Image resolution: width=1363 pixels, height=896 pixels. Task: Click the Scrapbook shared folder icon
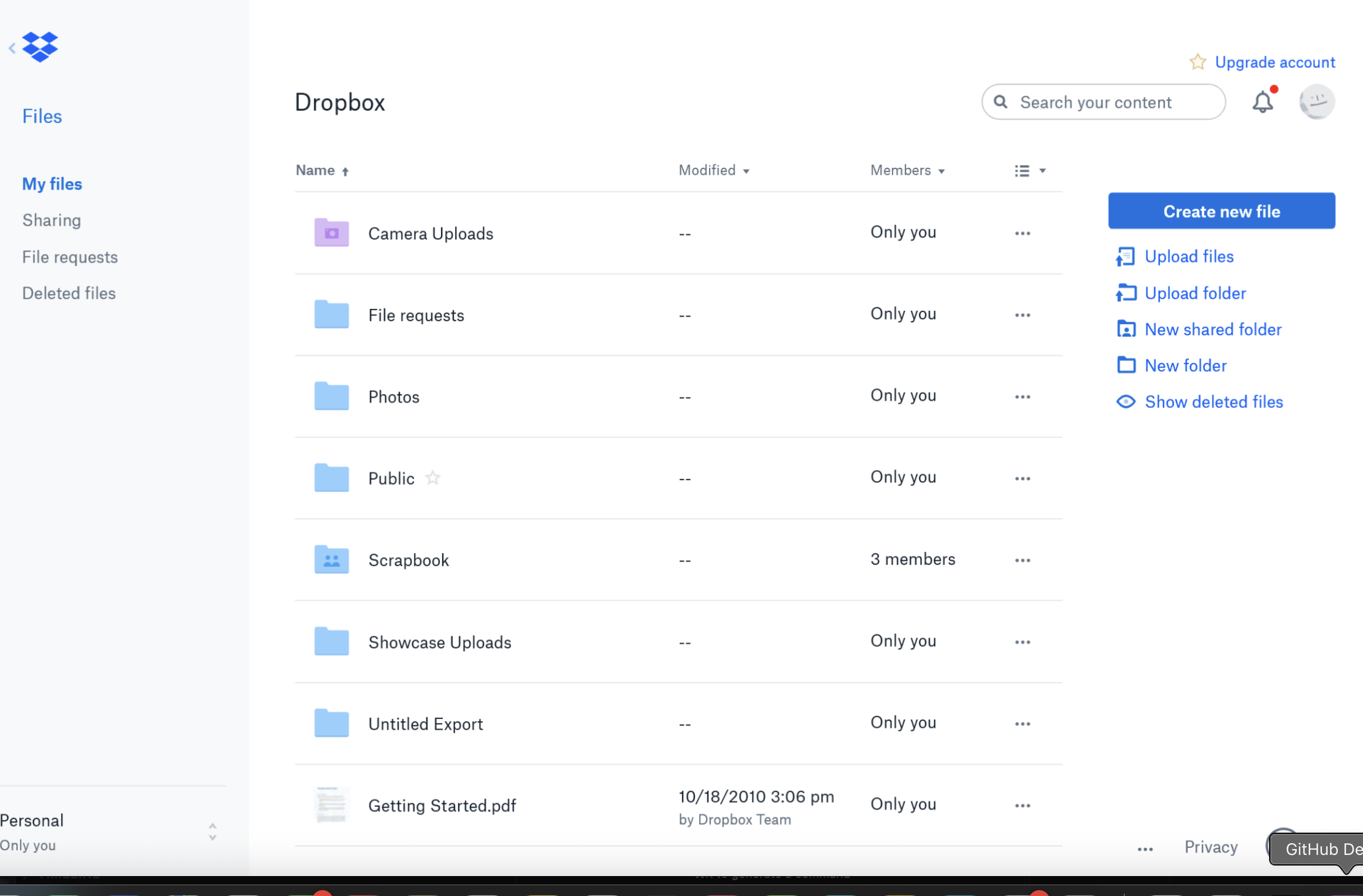331,559
